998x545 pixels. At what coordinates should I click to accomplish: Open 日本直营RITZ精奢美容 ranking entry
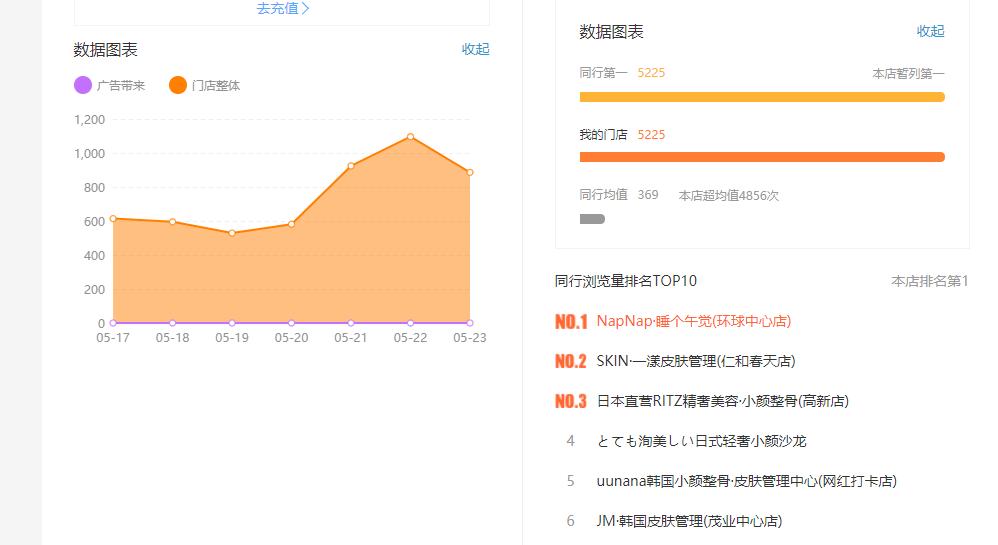tap(722, 401)
